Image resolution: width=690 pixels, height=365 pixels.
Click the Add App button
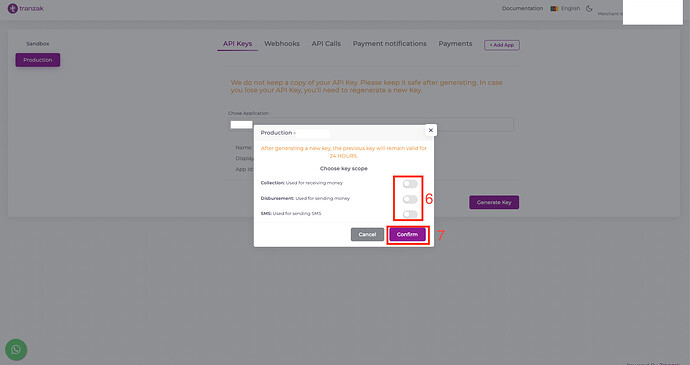502,45
